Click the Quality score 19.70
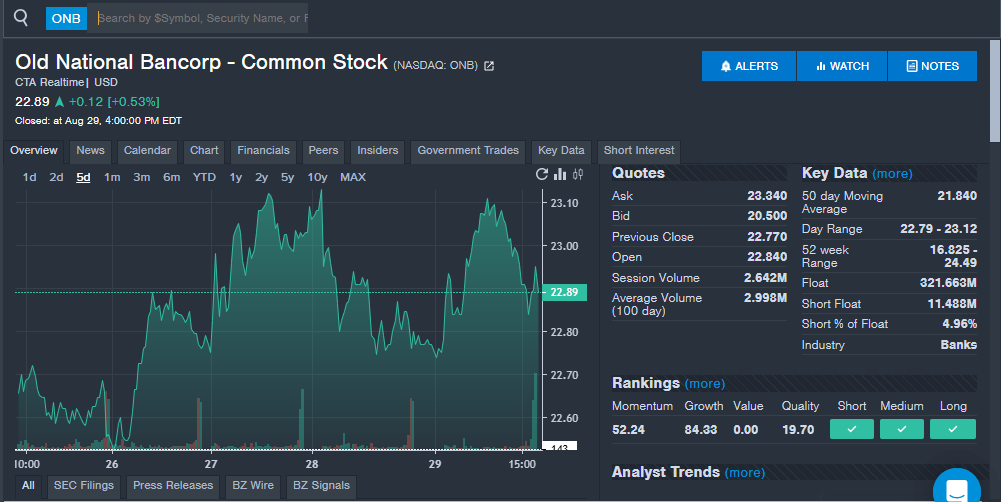Screen dimensions: 1001x502 798,430
